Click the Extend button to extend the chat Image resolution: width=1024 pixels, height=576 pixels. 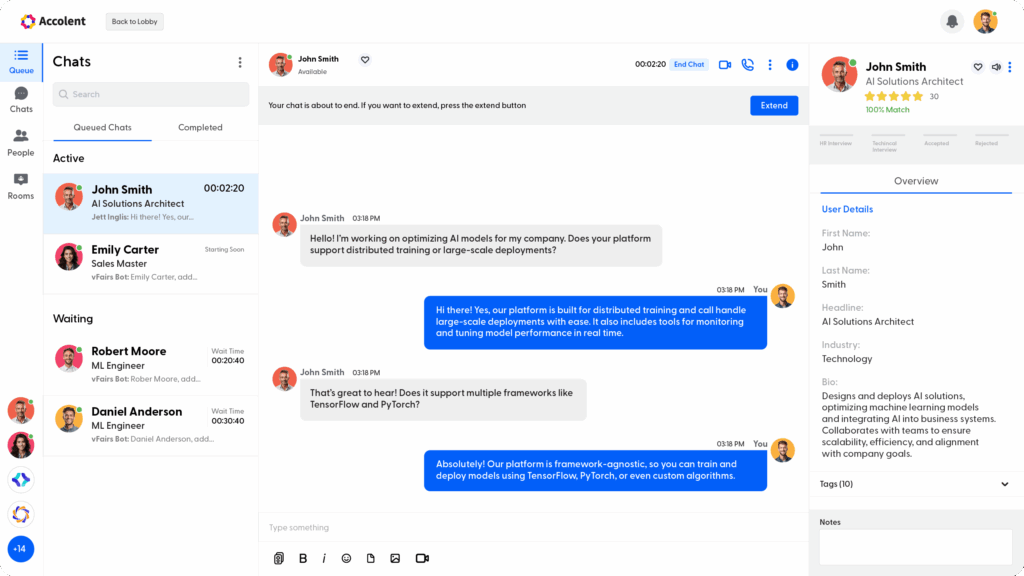tap(774, 104)
